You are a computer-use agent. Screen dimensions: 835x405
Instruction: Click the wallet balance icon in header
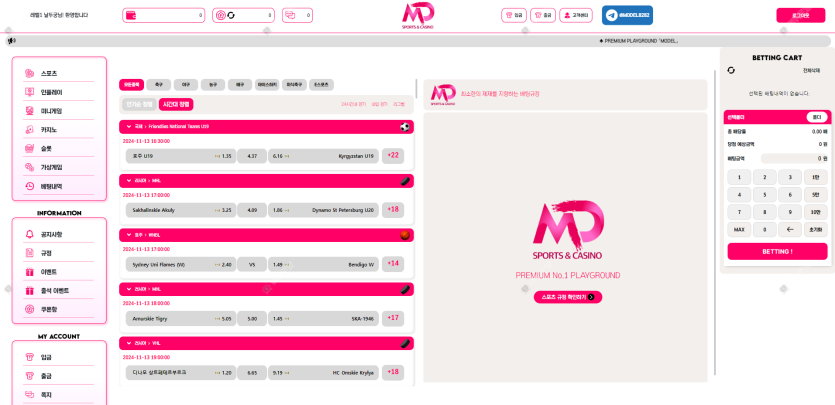[x=130, y=15]
